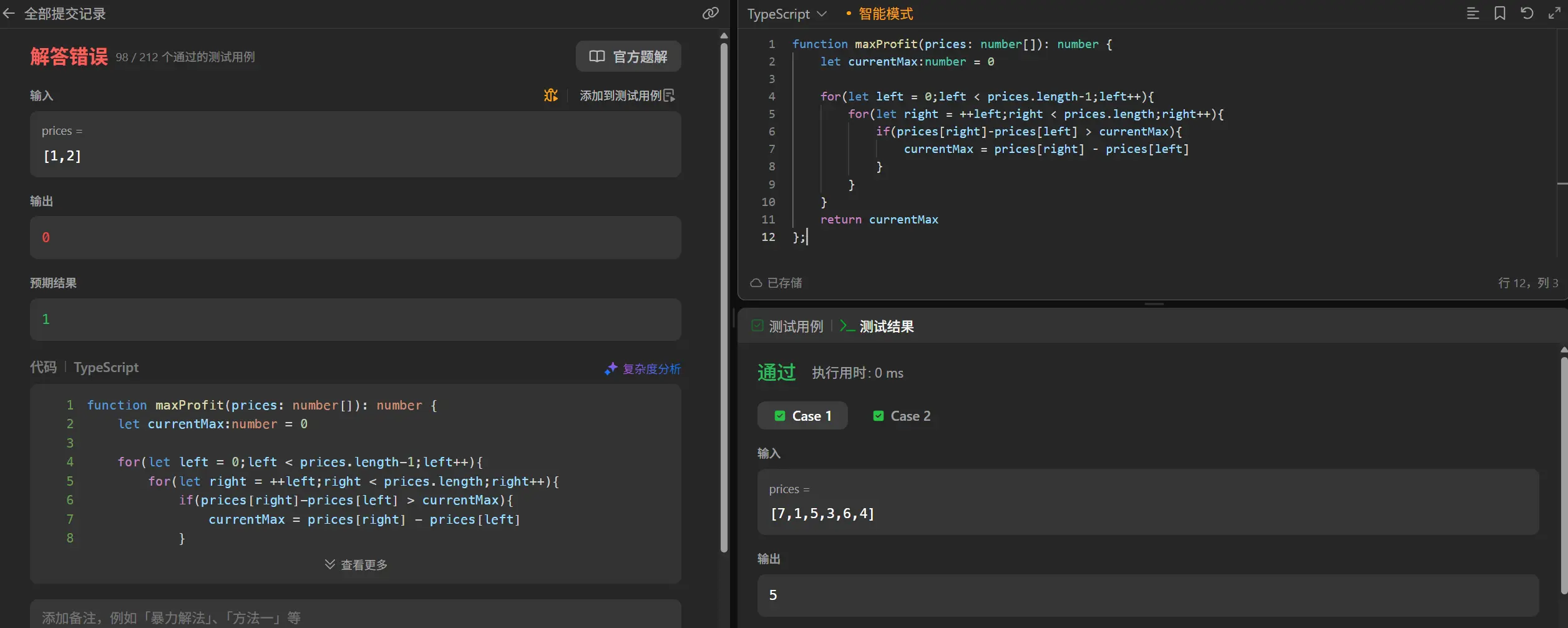Click the back arrow beside 全部提交记录
The image size is (1568, 628).
(9, 14)
